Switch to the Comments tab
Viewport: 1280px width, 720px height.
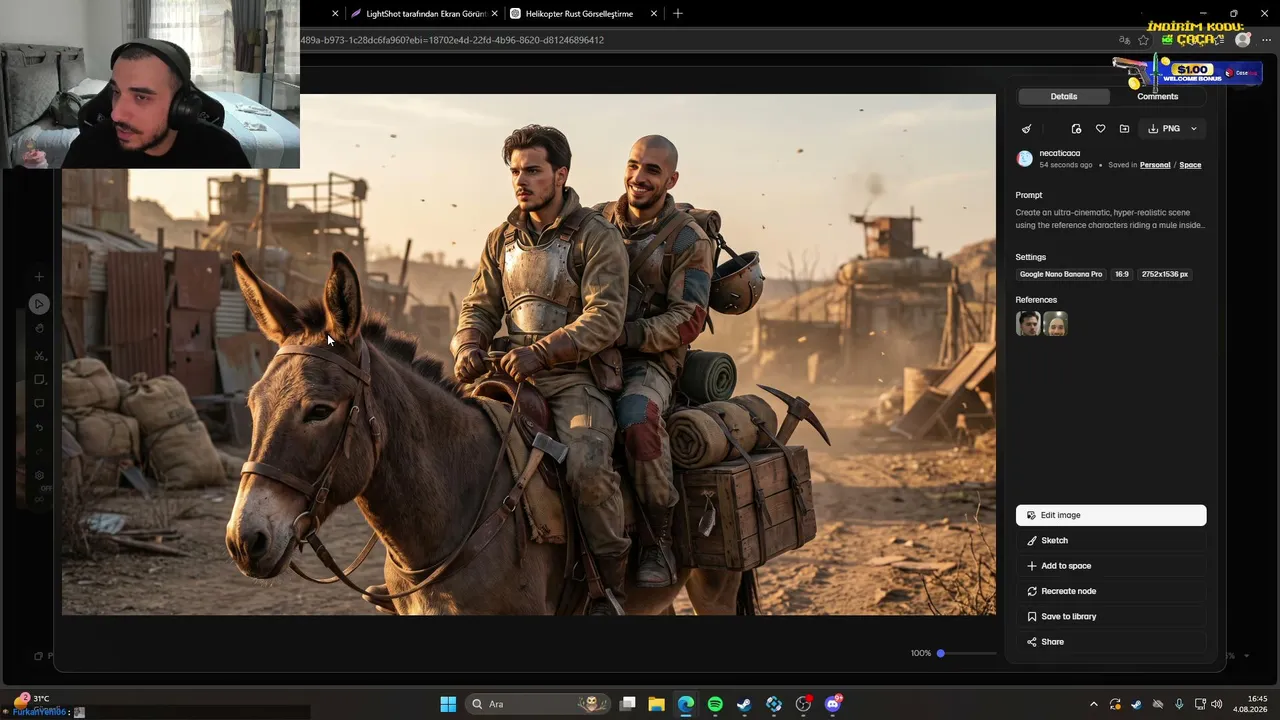coord(1157,97)
